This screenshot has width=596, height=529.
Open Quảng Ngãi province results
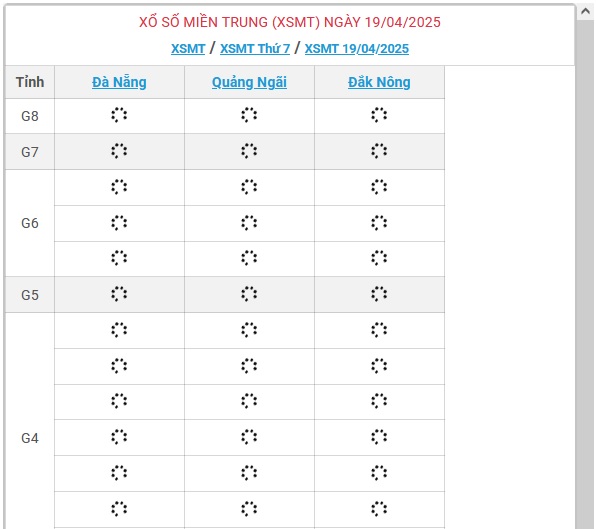click(249, 82)
